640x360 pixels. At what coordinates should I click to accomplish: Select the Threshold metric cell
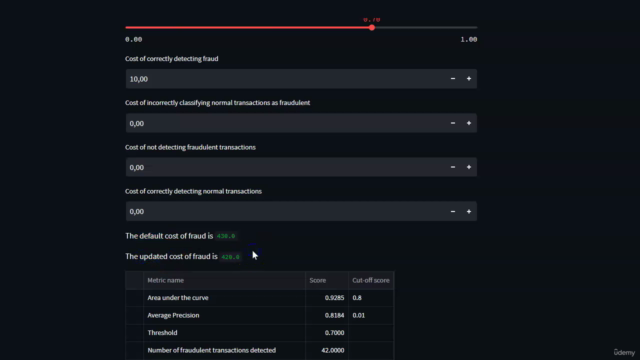click(224, 333)
